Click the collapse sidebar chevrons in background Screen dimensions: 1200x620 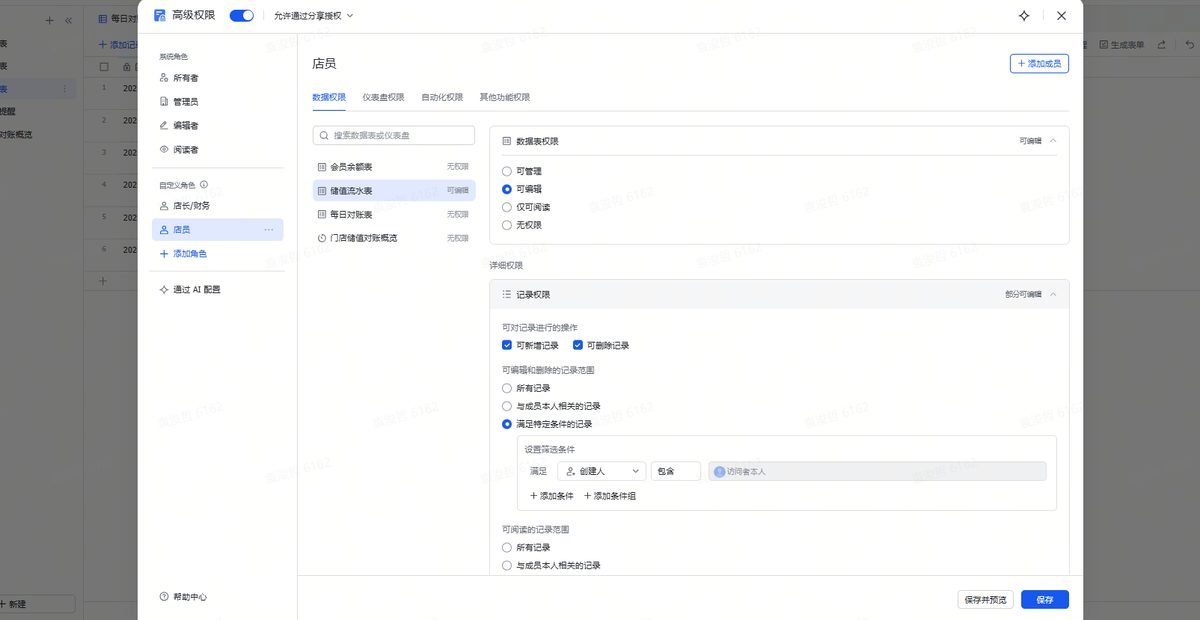click(x=68, y=20)
